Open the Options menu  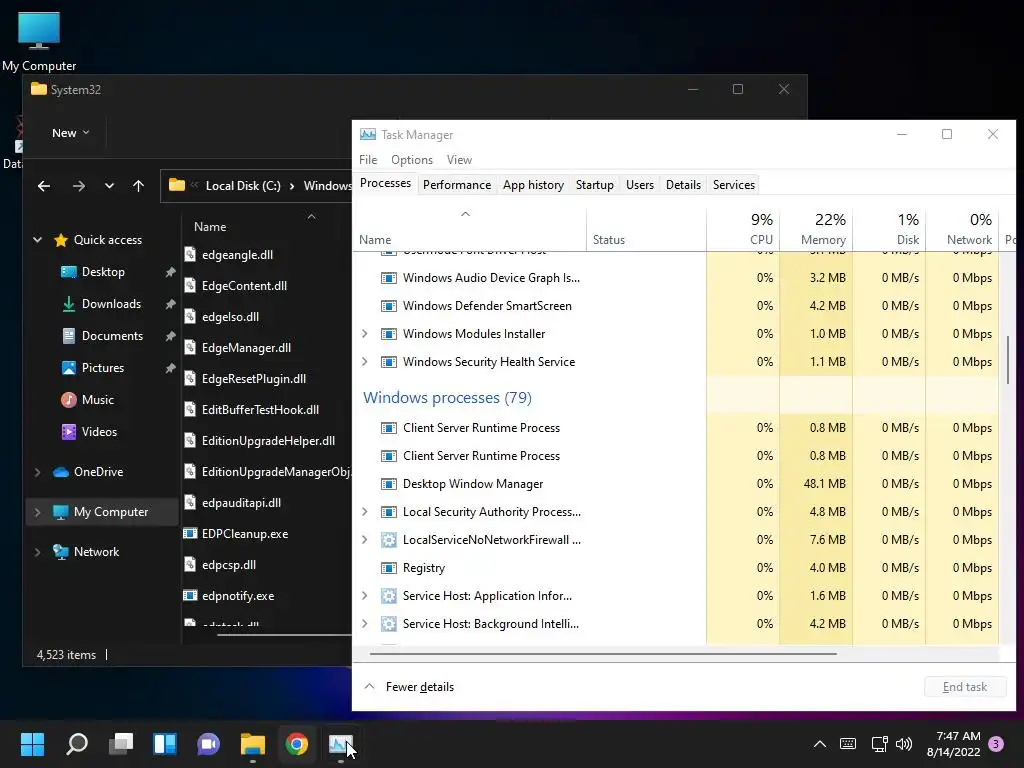click(x=411, y=160)
